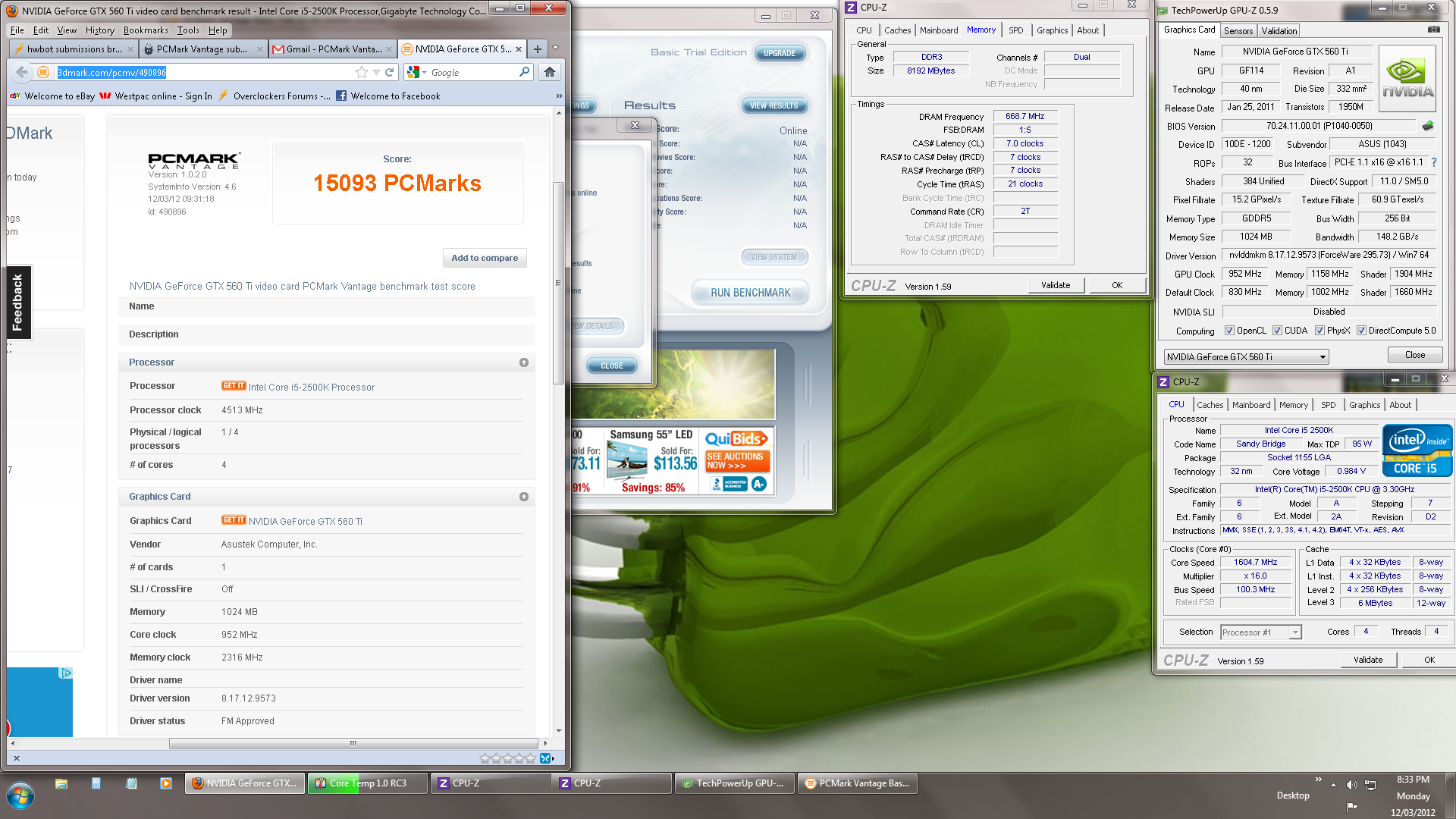Click RUN BENCHMARK in PCMark Vantage
Image resolution: width=1456 pixels, height=819 pixels.
(750, 293)
